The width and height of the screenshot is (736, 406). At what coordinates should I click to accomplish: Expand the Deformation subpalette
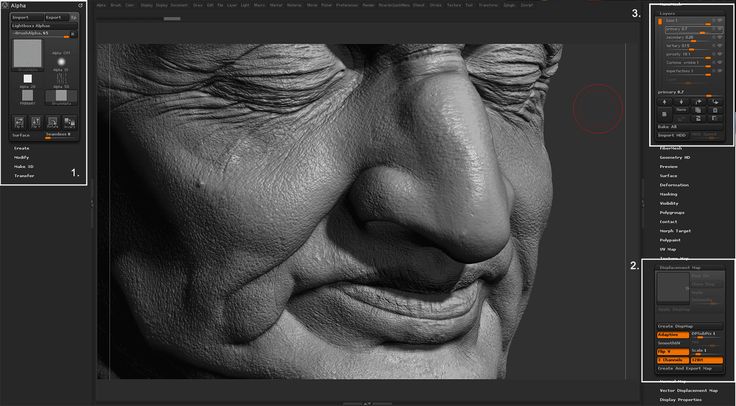click(675, 185)
